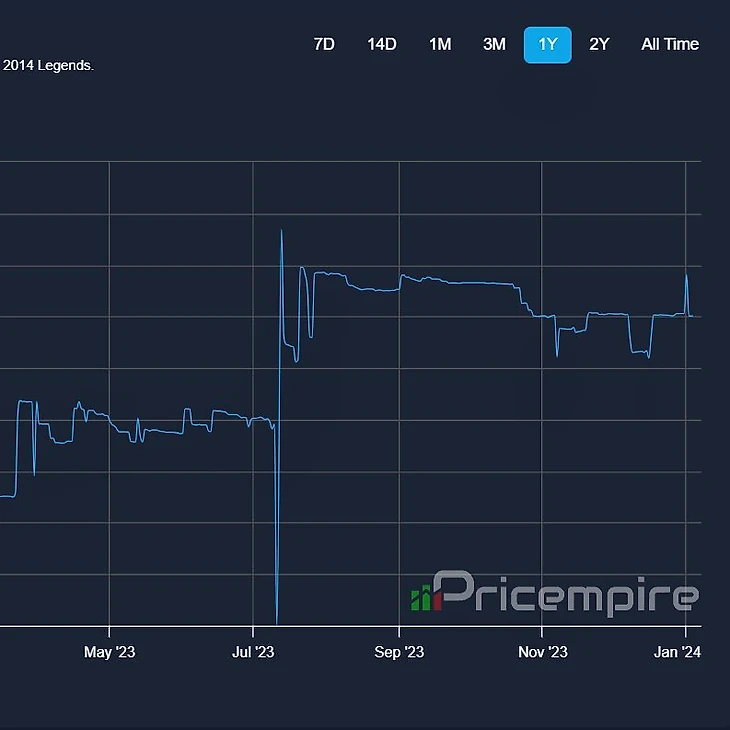Viewport: 730px width, 730px height.
Task: Show All Time price history
Action: [669, 45]
